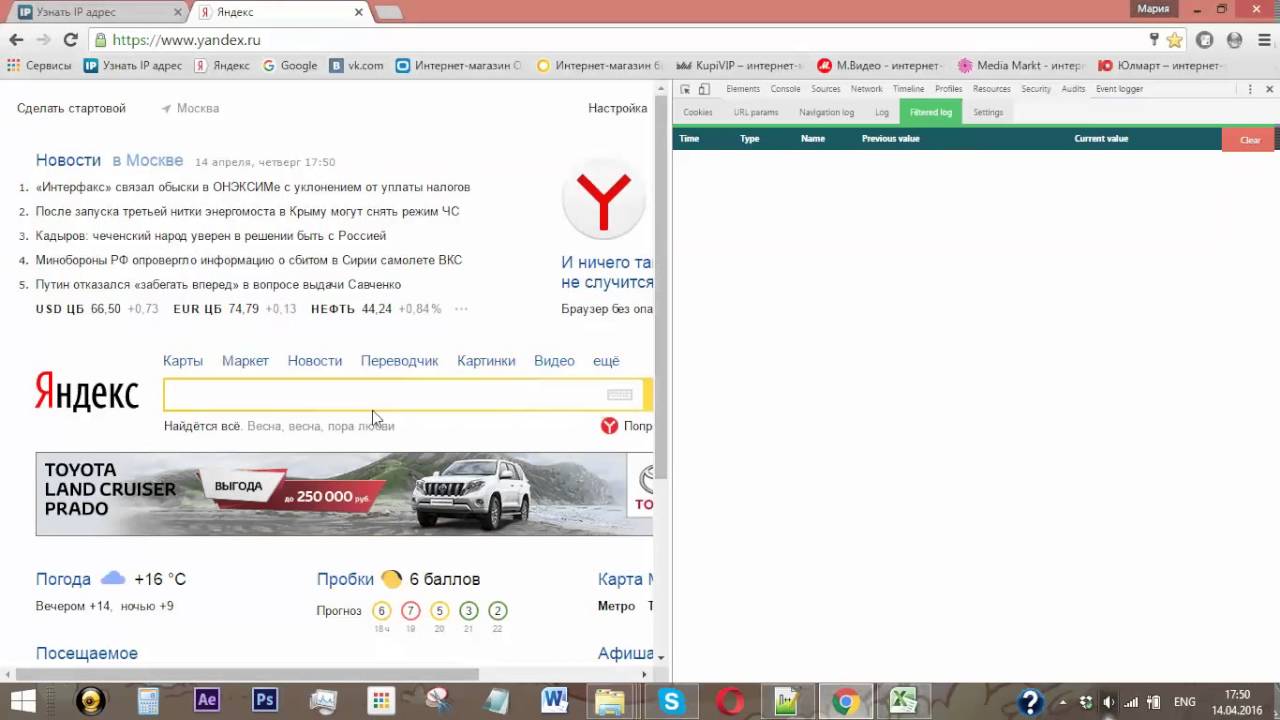The height and width of the screenshot is (720, 1280).
Task: Open Skype from the taskbar
Action: point(671,702)
